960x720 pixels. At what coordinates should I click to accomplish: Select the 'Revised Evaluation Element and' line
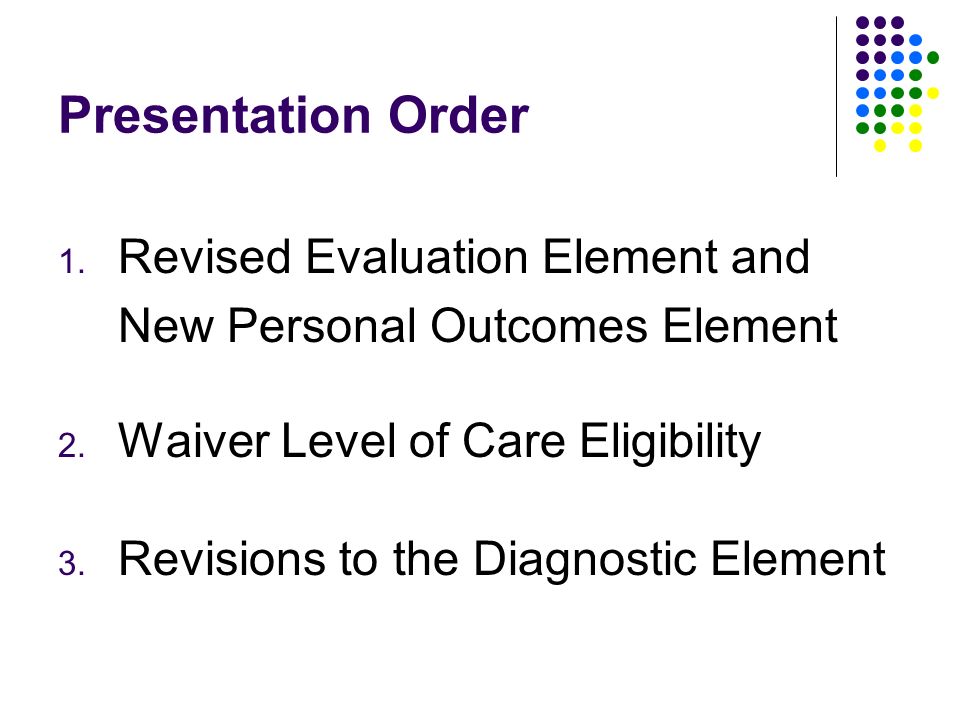464,257
